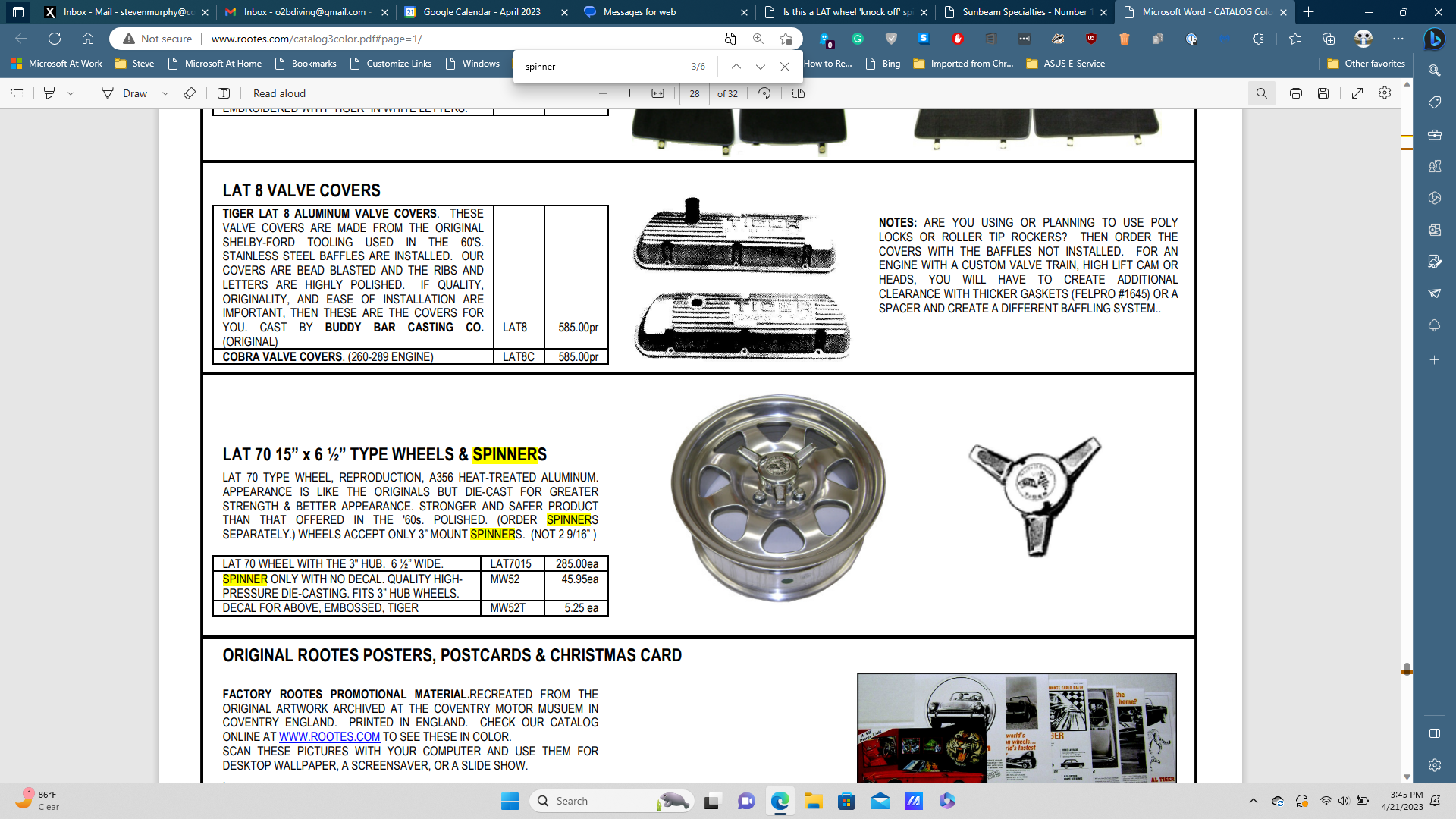Open Steve favorites folder
Viewport: 1456px width, 819px height.
tap(134, 64)
